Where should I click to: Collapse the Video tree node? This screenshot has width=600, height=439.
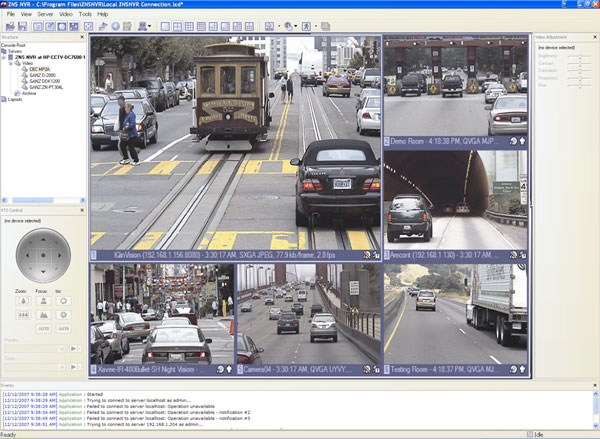(11, 63)
